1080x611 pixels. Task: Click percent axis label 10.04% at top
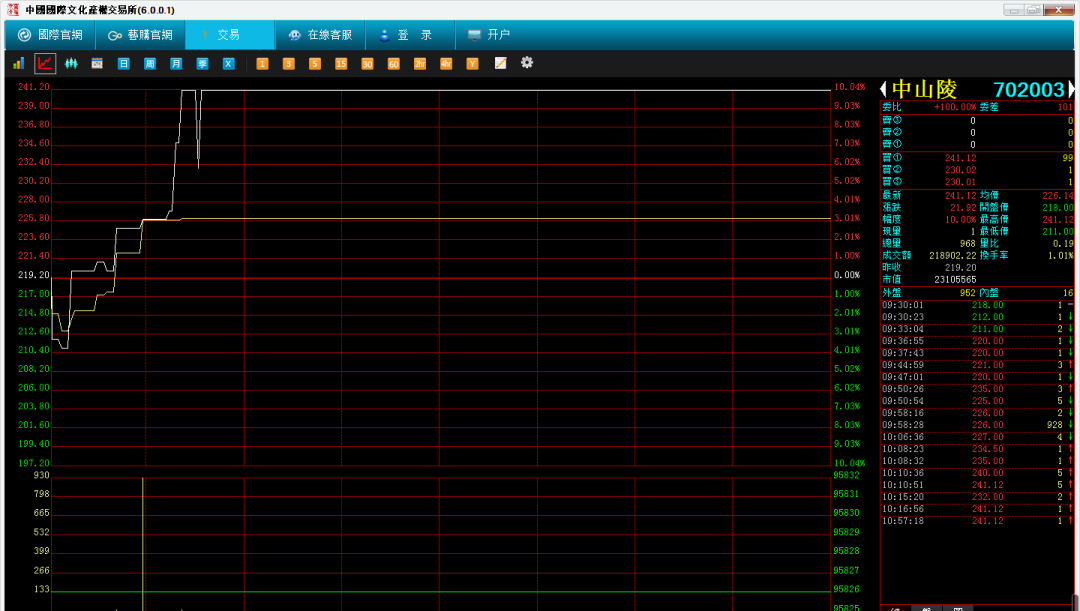pyautogui.click(x=849, y=87)
